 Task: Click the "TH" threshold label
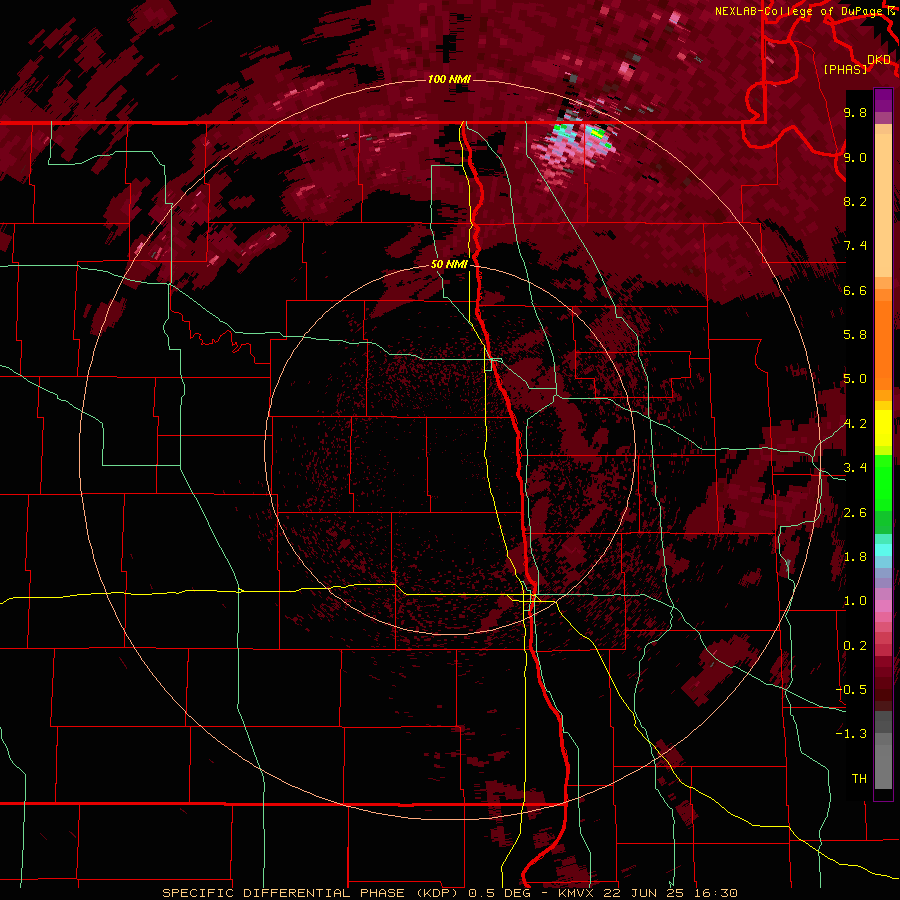pyautogui.click(x=859, y=779)
